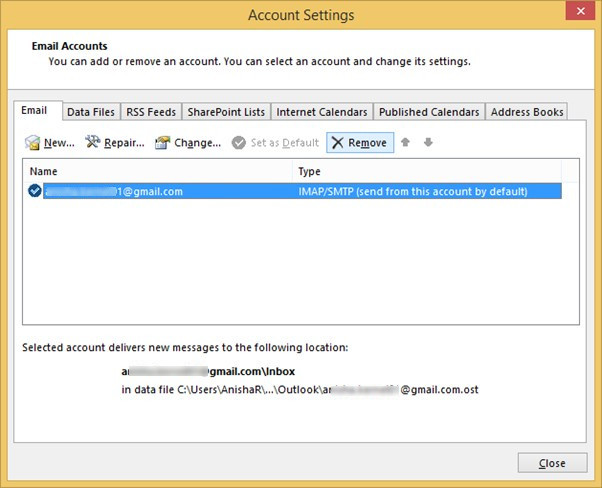Click the New account envelope icon

(x=33, y=143)
